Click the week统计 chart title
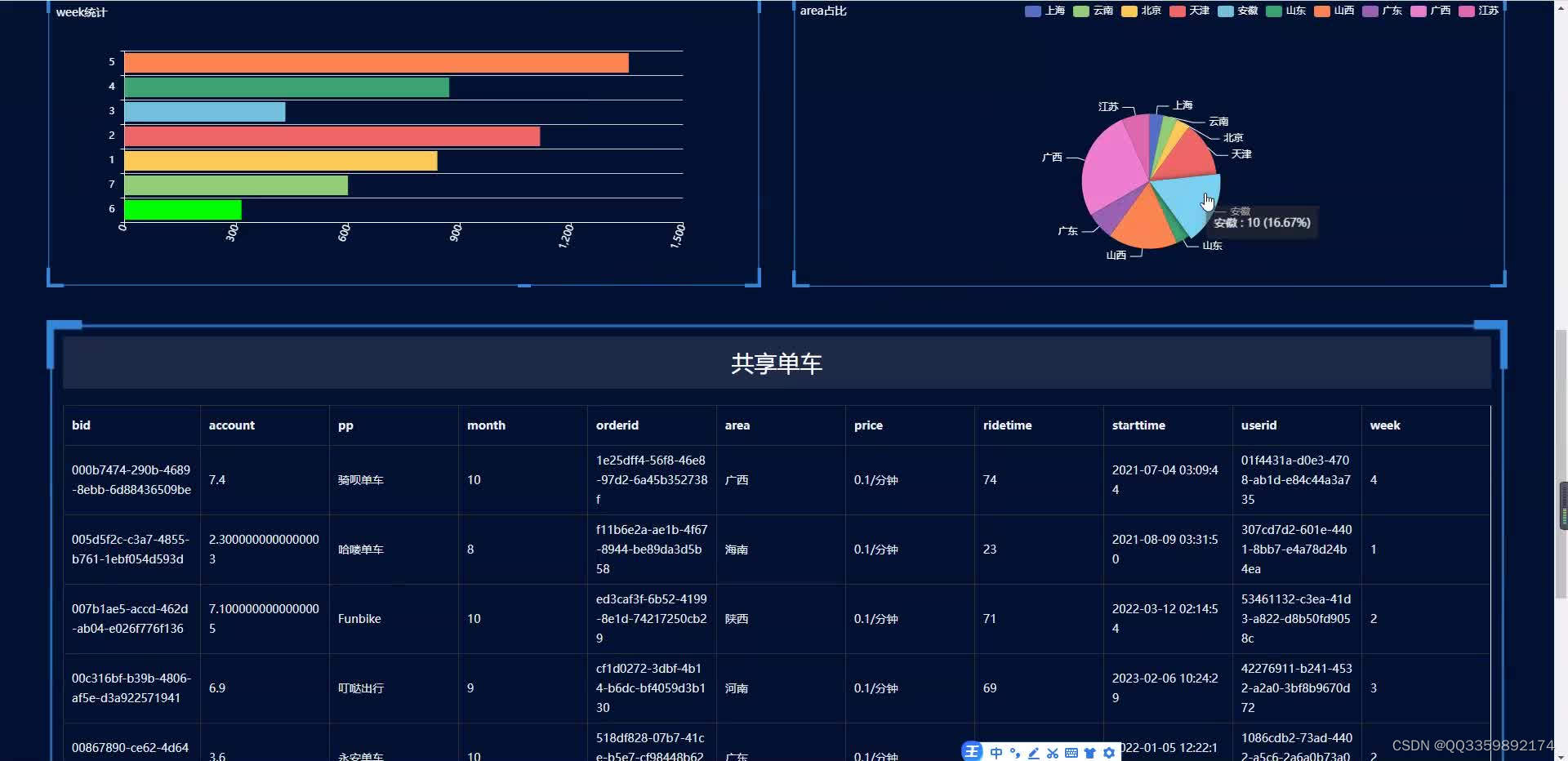Screen dimensions: 1568x761 tap(81, 12)
